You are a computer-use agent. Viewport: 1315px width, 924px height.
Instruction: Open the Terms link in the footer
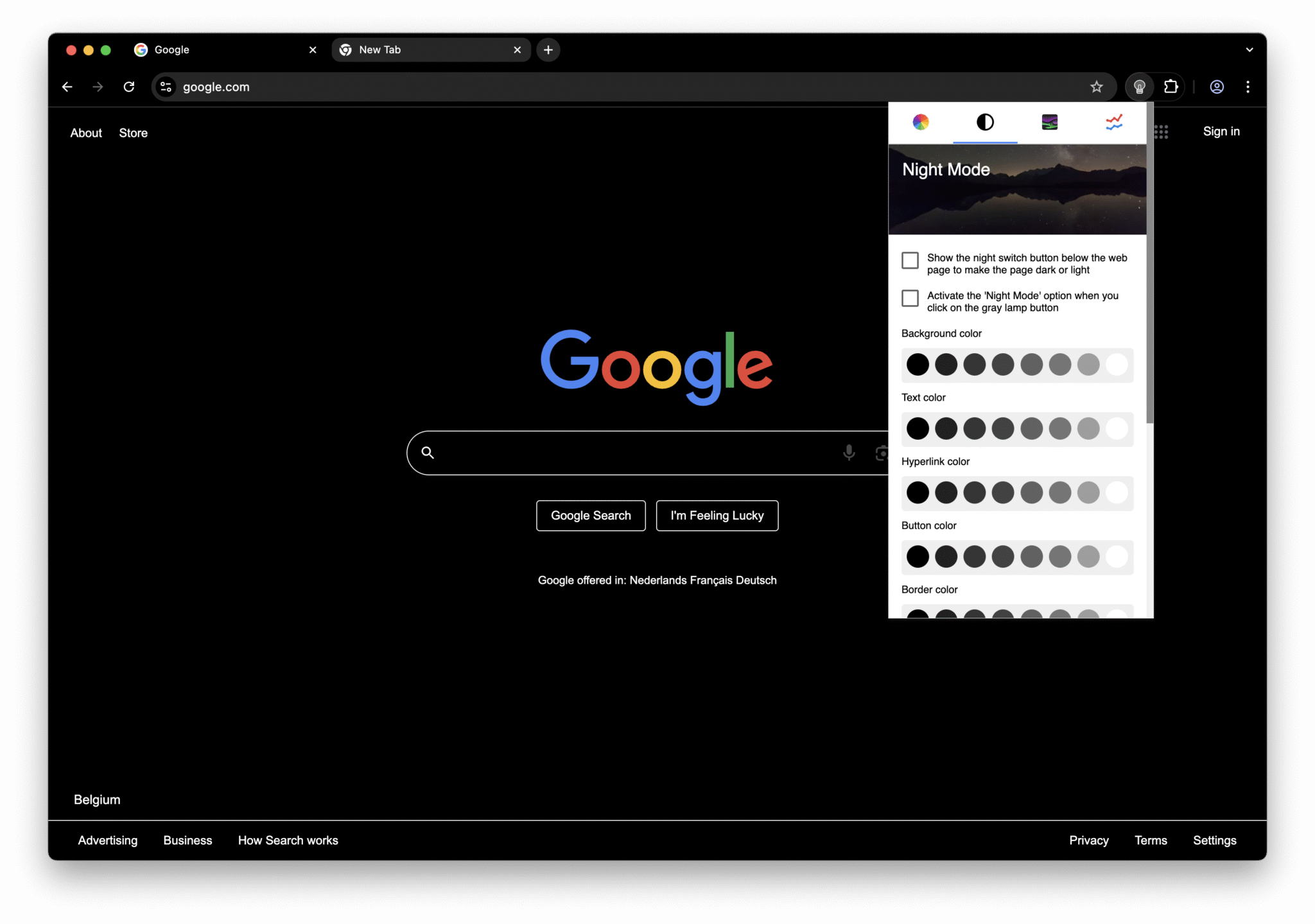[x=1151, y=840]
